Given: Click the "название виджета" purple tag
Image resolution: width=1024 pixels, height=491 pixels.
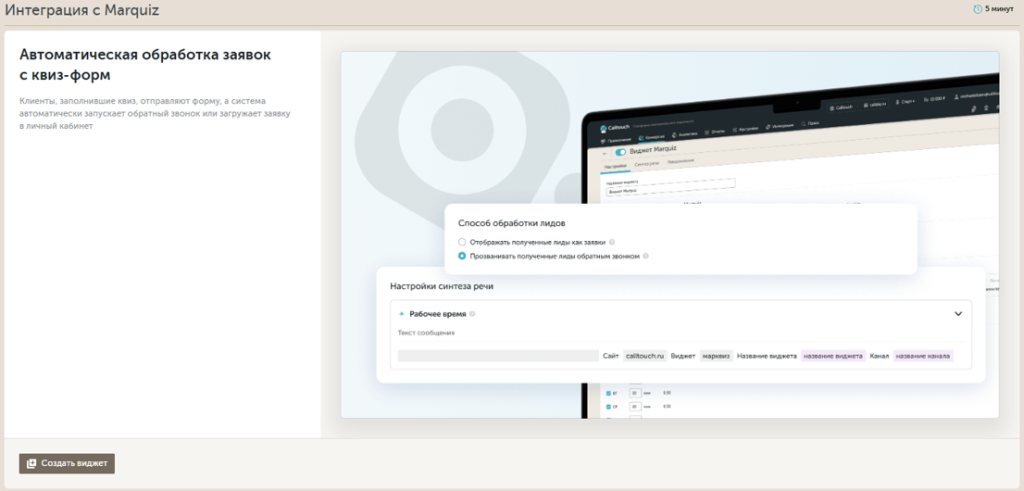Looking at the screenshot, I should [x=832, y=355].
